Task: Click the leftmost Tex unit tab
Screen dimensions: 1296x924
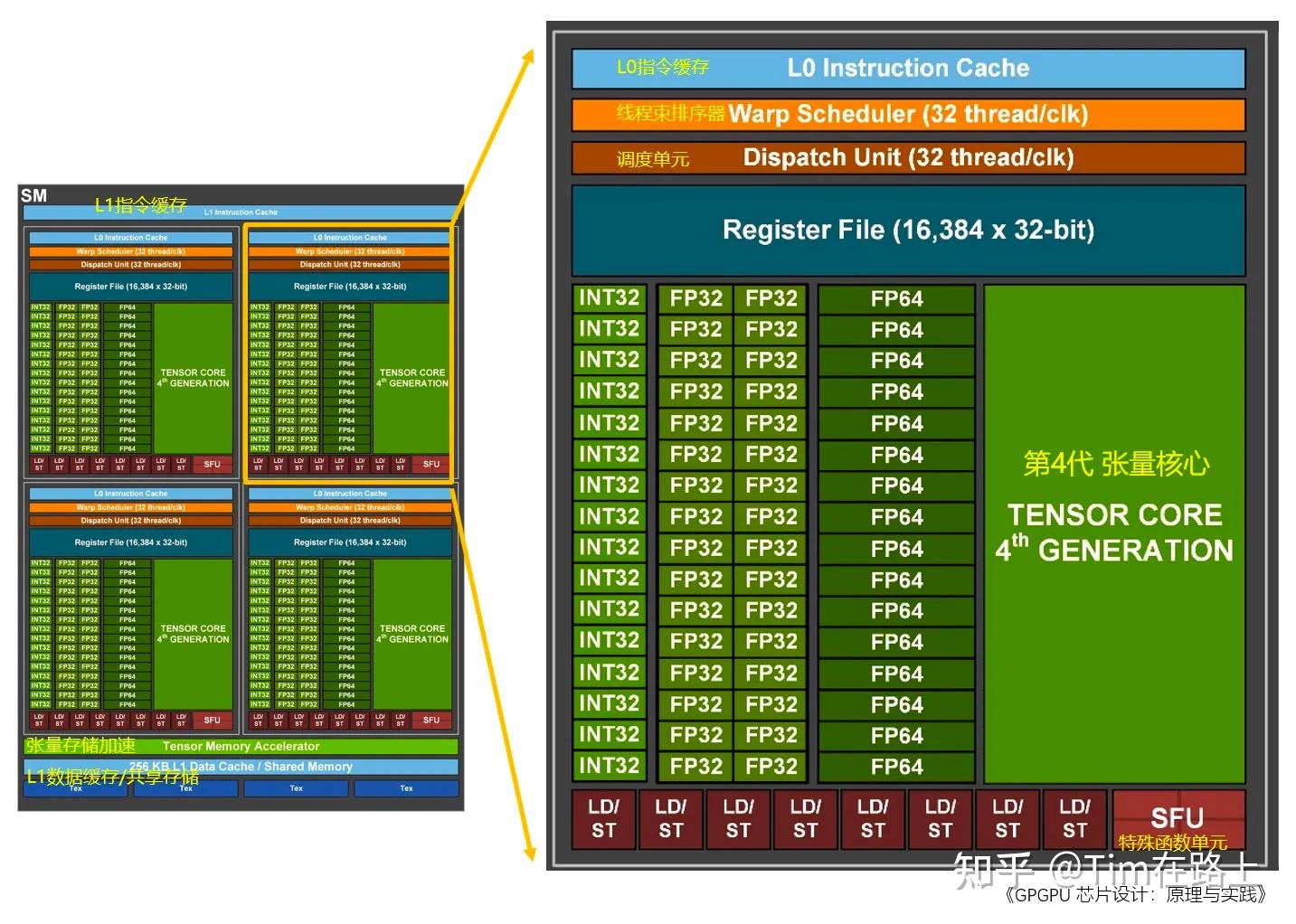Action: pyautogui.click(x=76, y=787)
